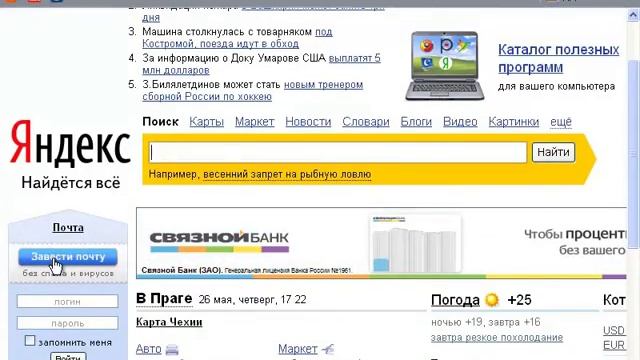Click the laptop image for program catalog
Viewport: 640px width, 360px height.
[x=444, y=65]
